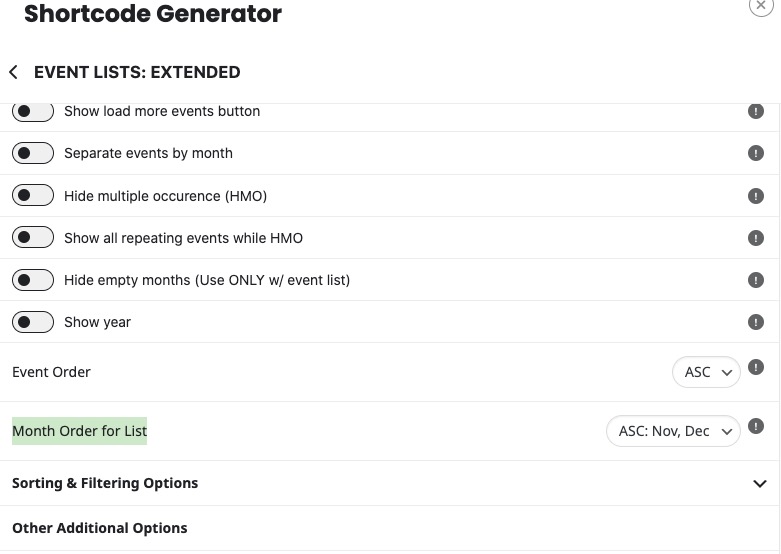This screenshot has width=781, height=554.
Task: Switch on Show load more events button
Action: (33, 111)
